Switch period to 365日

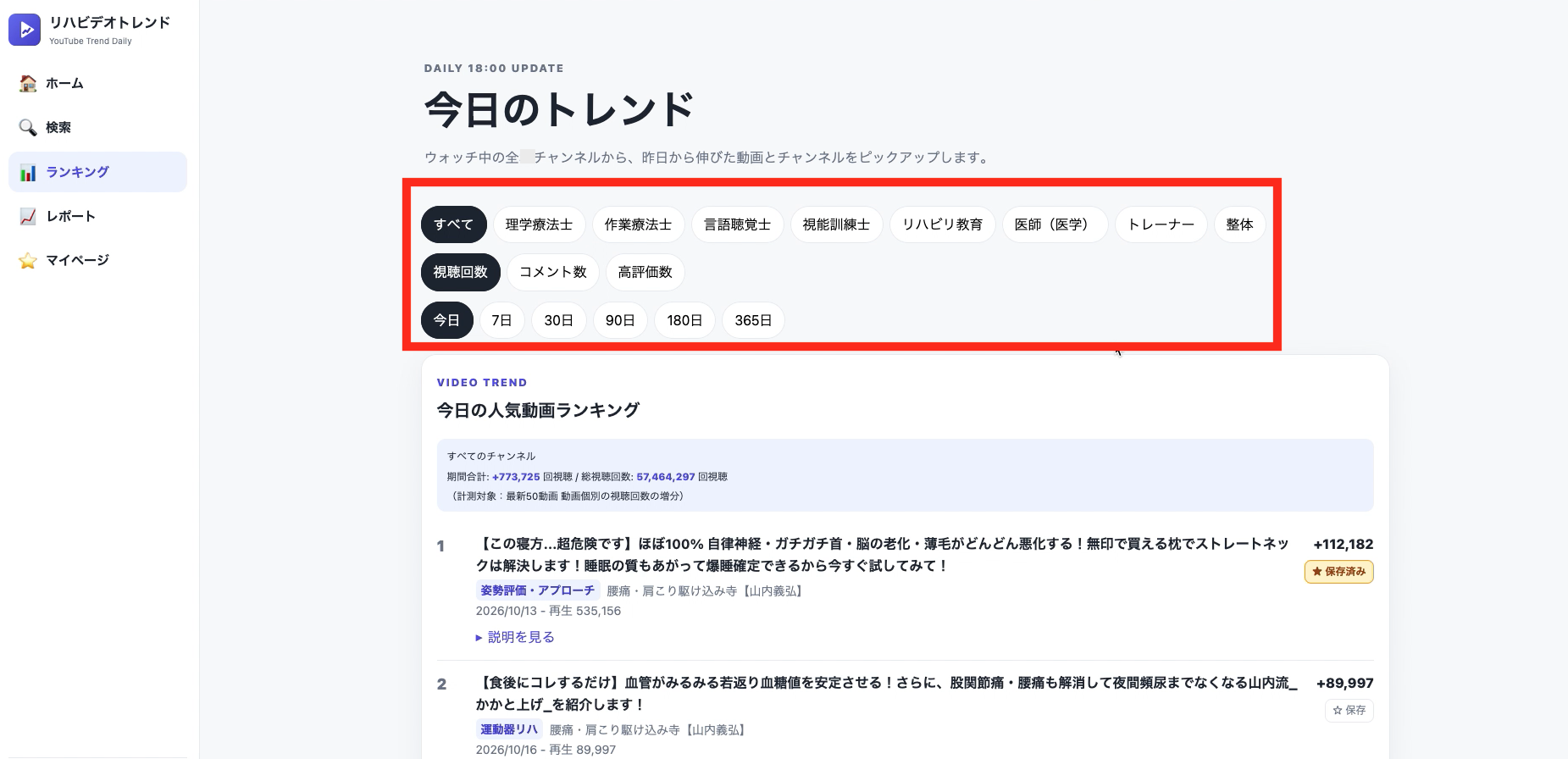pos(753,320)
